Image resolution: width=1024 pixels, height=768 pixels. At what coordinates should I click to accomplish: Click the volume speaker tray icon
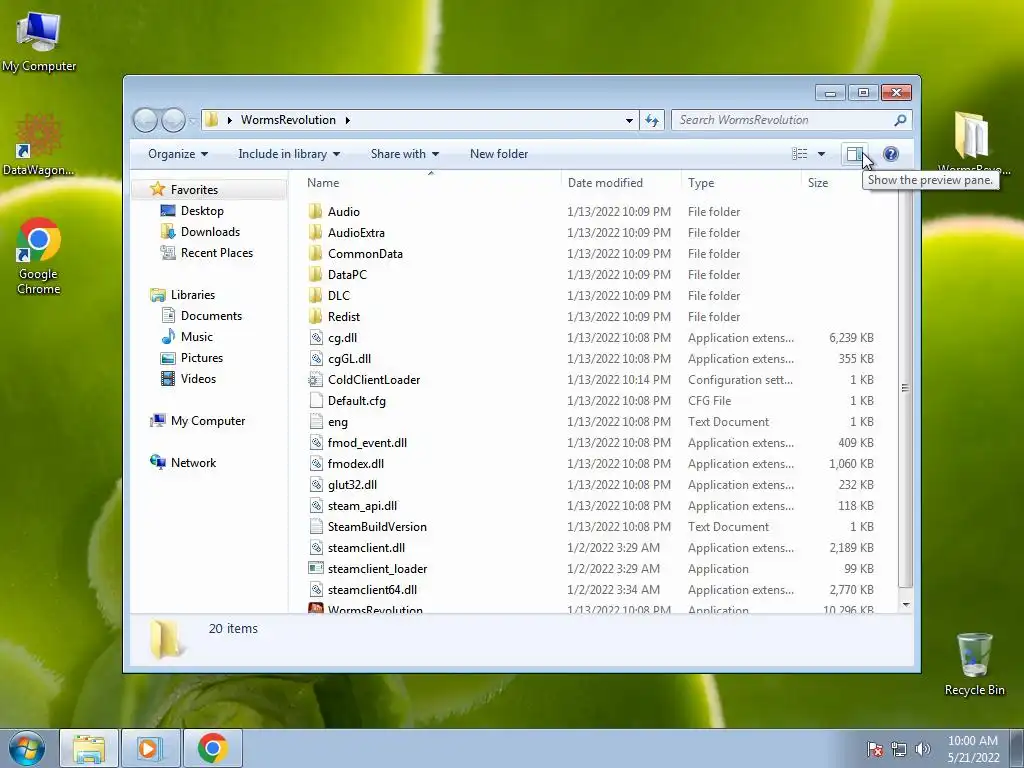tap(922, 749)
